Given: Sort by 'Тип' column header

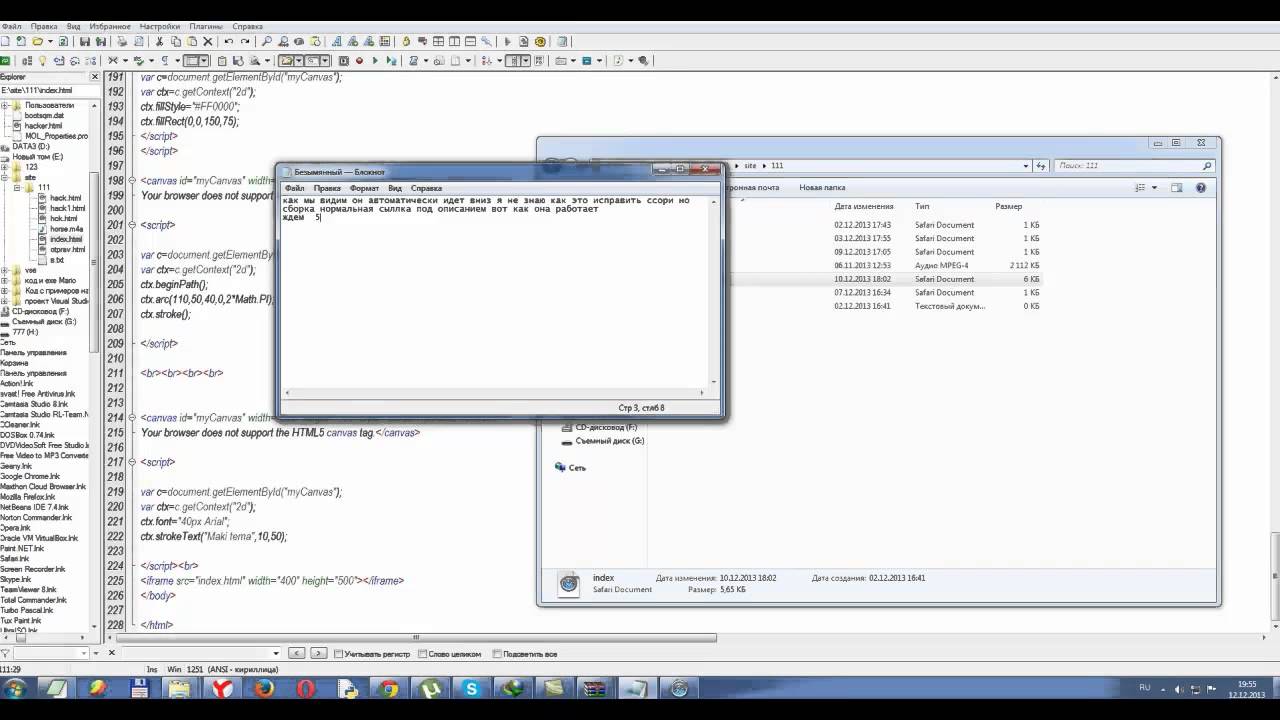Looking at the screenshot, I should pyautogui.click(x=921, y=206).
